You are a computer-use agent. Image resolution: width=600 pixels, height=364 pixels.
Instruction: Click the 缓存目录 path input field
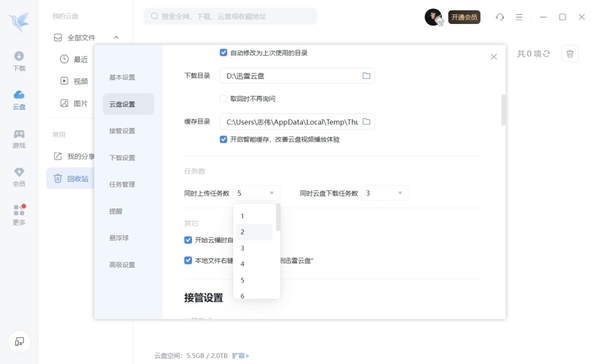coord(297,122)
